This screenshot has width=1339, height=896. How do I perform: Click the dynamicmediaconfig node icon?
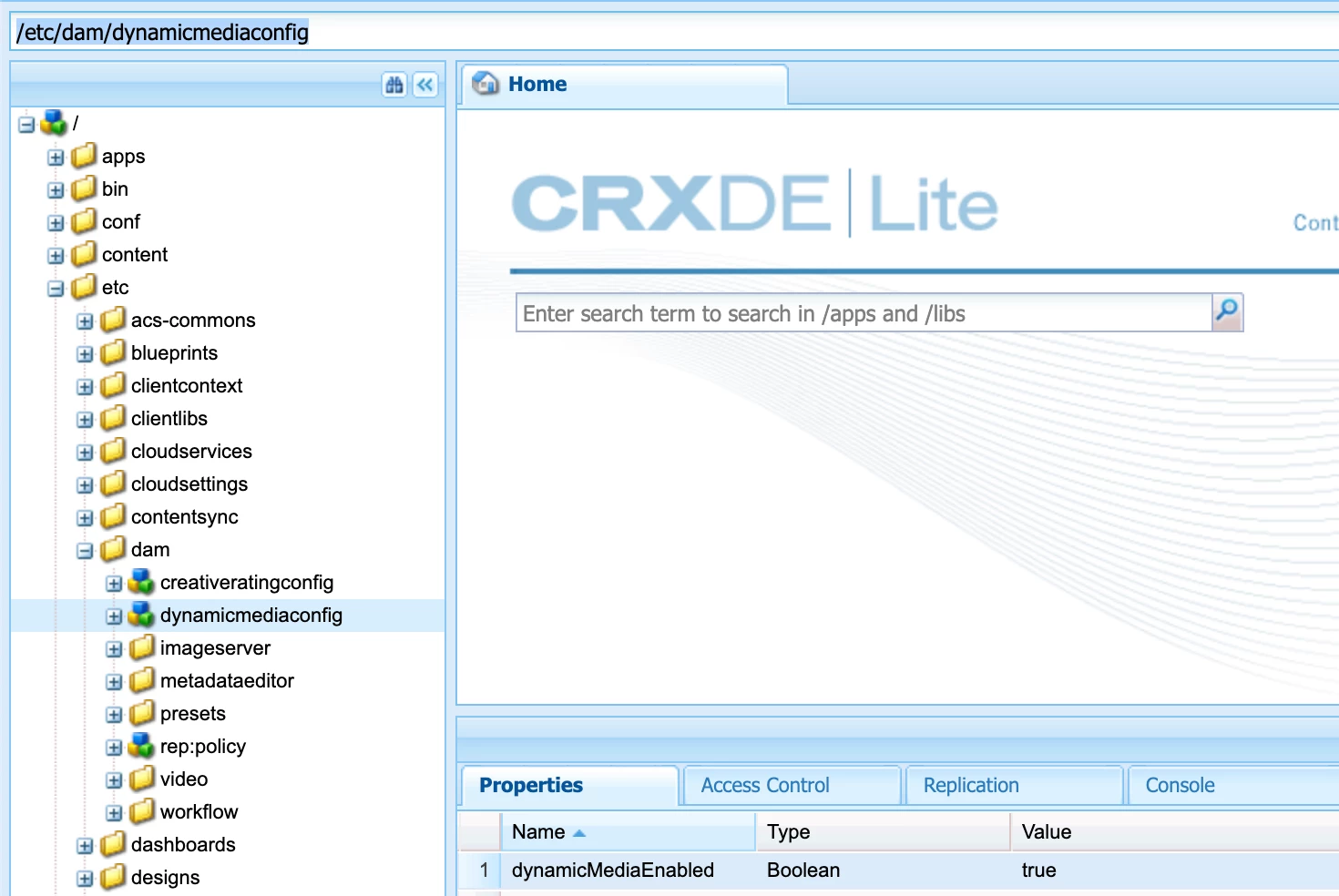[141, 614]
